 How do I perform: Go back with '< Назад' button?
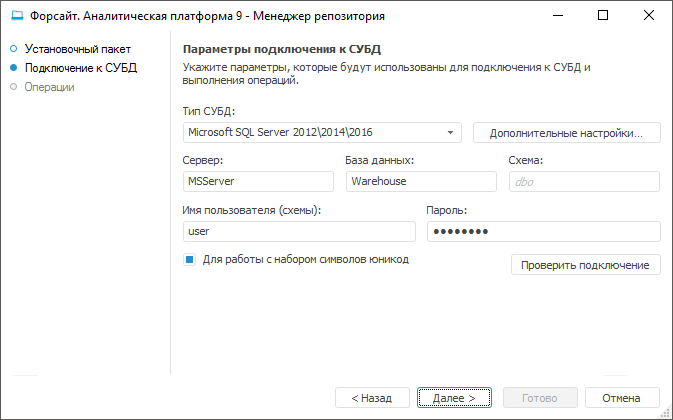pyautogui.click(x=371, y=397)
